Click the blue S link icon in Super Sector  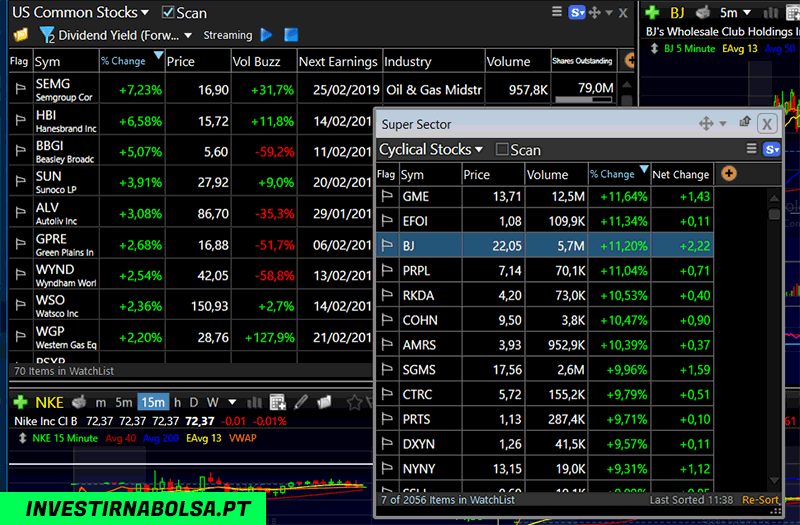pyautogui.click(x=771, y=149)
